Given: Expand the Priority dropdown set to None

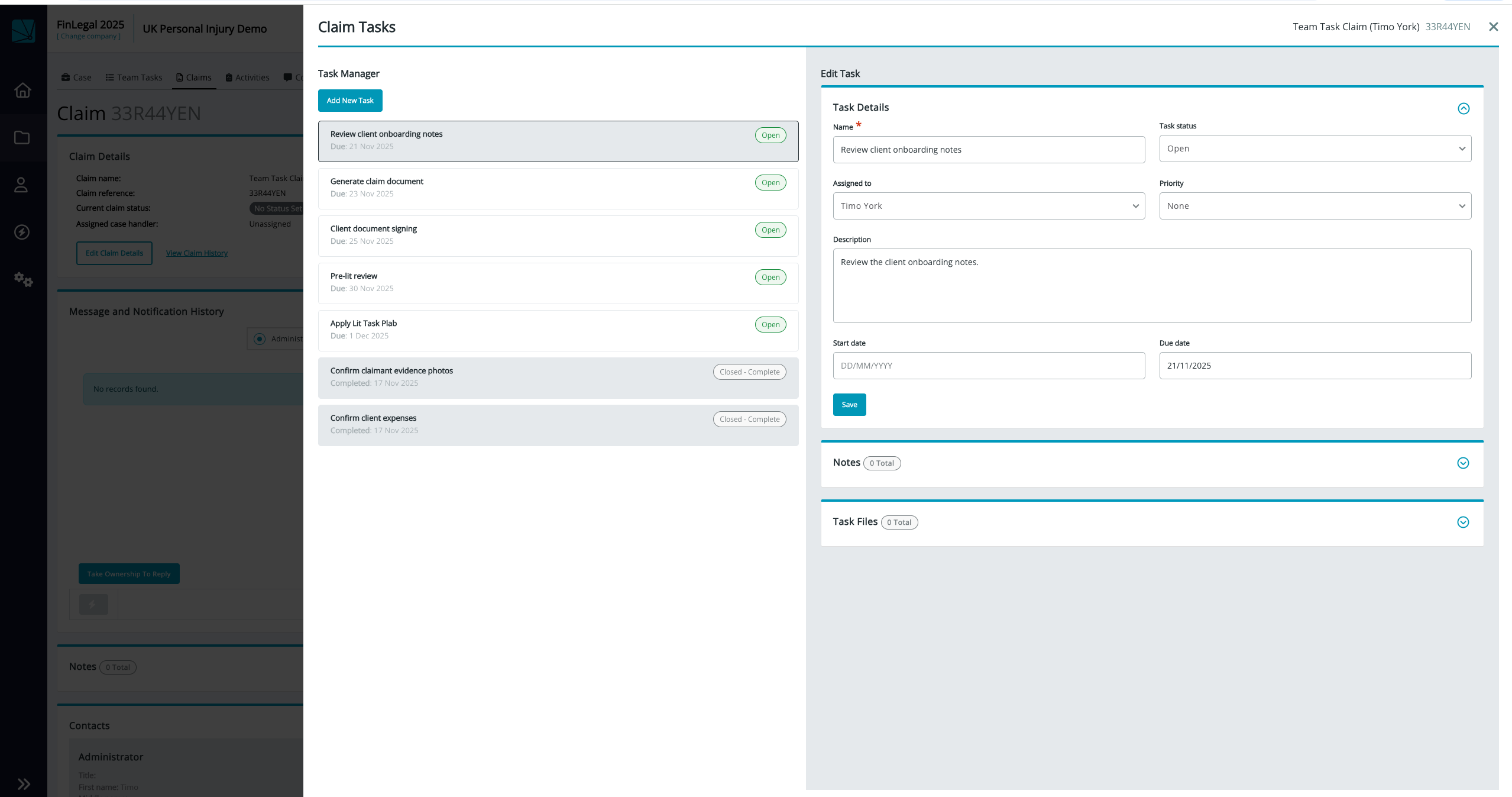Looking at the screenshot, I should click(x=1314, y=205).
